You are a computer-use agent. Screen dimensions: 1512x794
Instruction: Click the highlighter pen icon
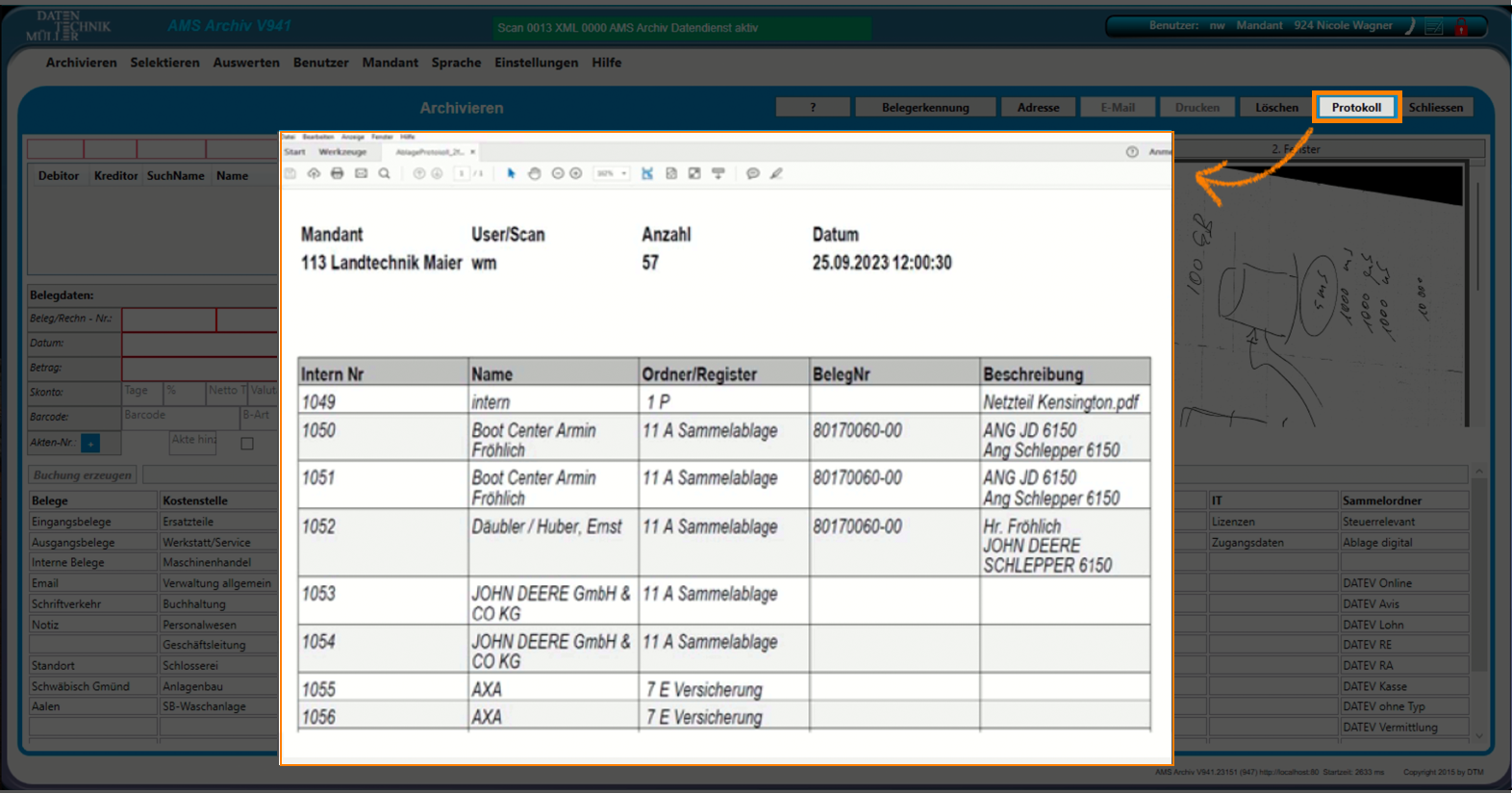coord(776,173)
